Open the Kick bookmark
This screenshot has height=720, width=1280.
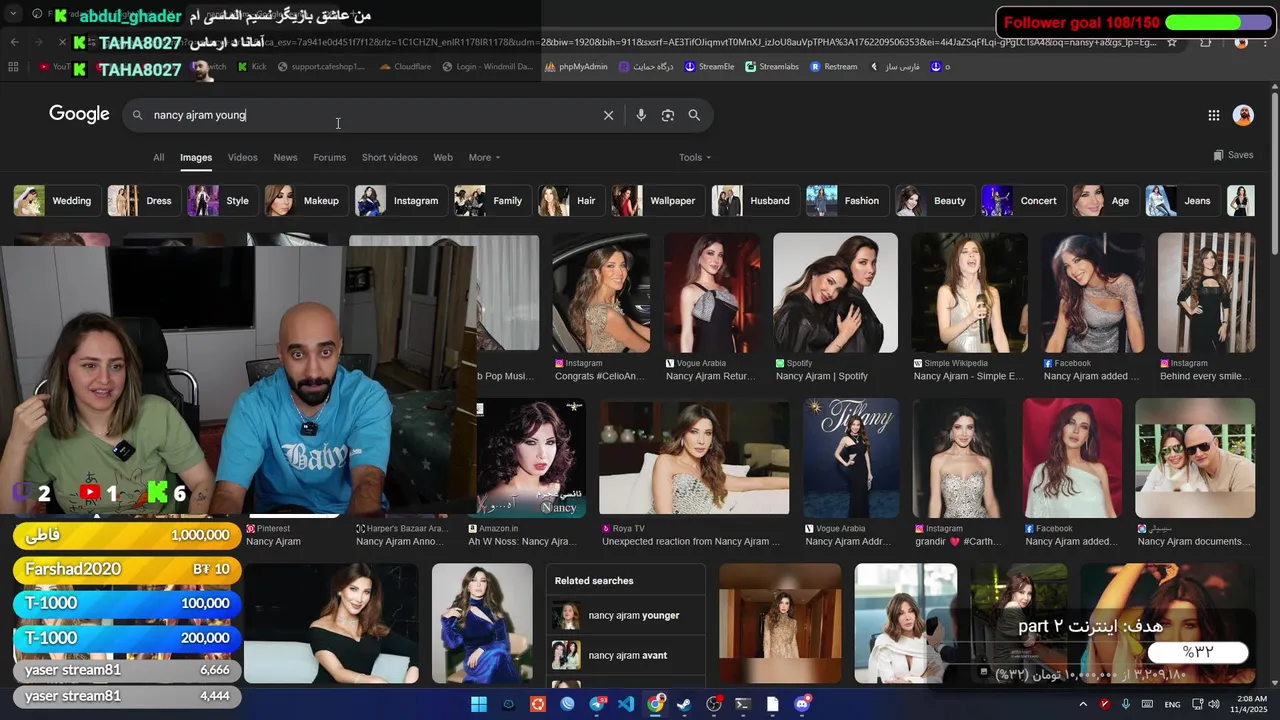252,67
